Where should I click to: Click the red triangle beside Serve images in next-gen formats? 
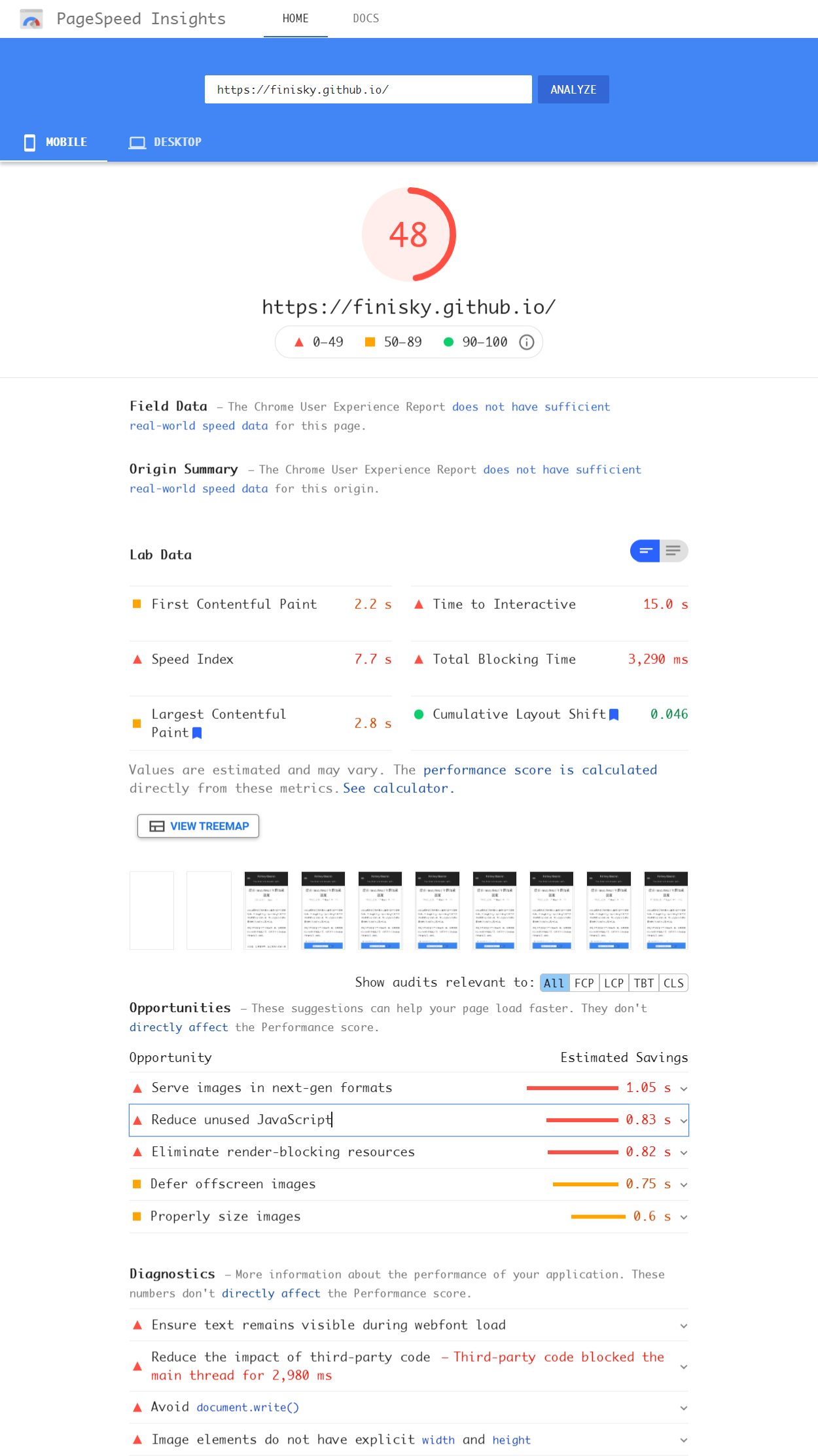(x=137, y=1088)
